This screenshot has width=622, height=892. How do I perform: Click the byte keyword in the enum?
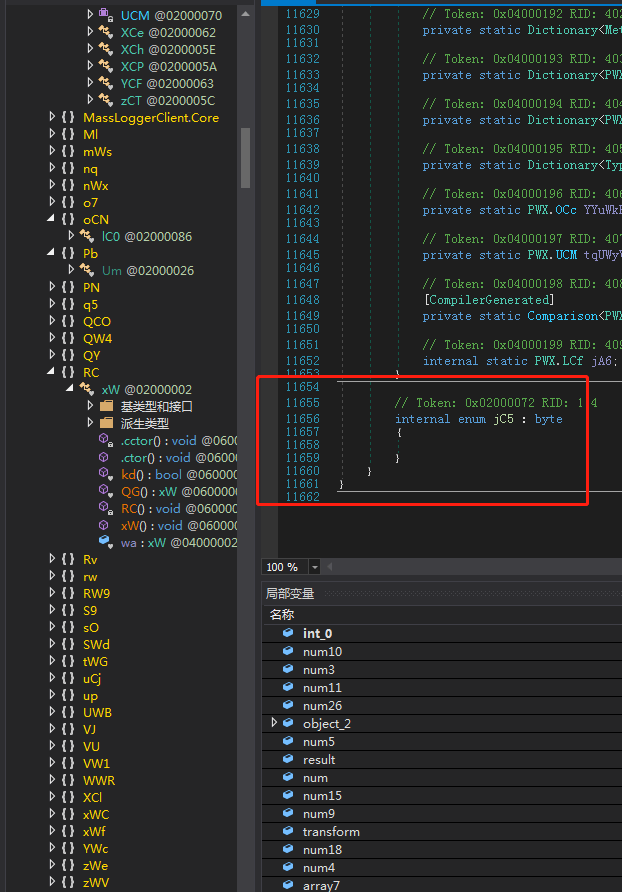click(x=549, y=419)
